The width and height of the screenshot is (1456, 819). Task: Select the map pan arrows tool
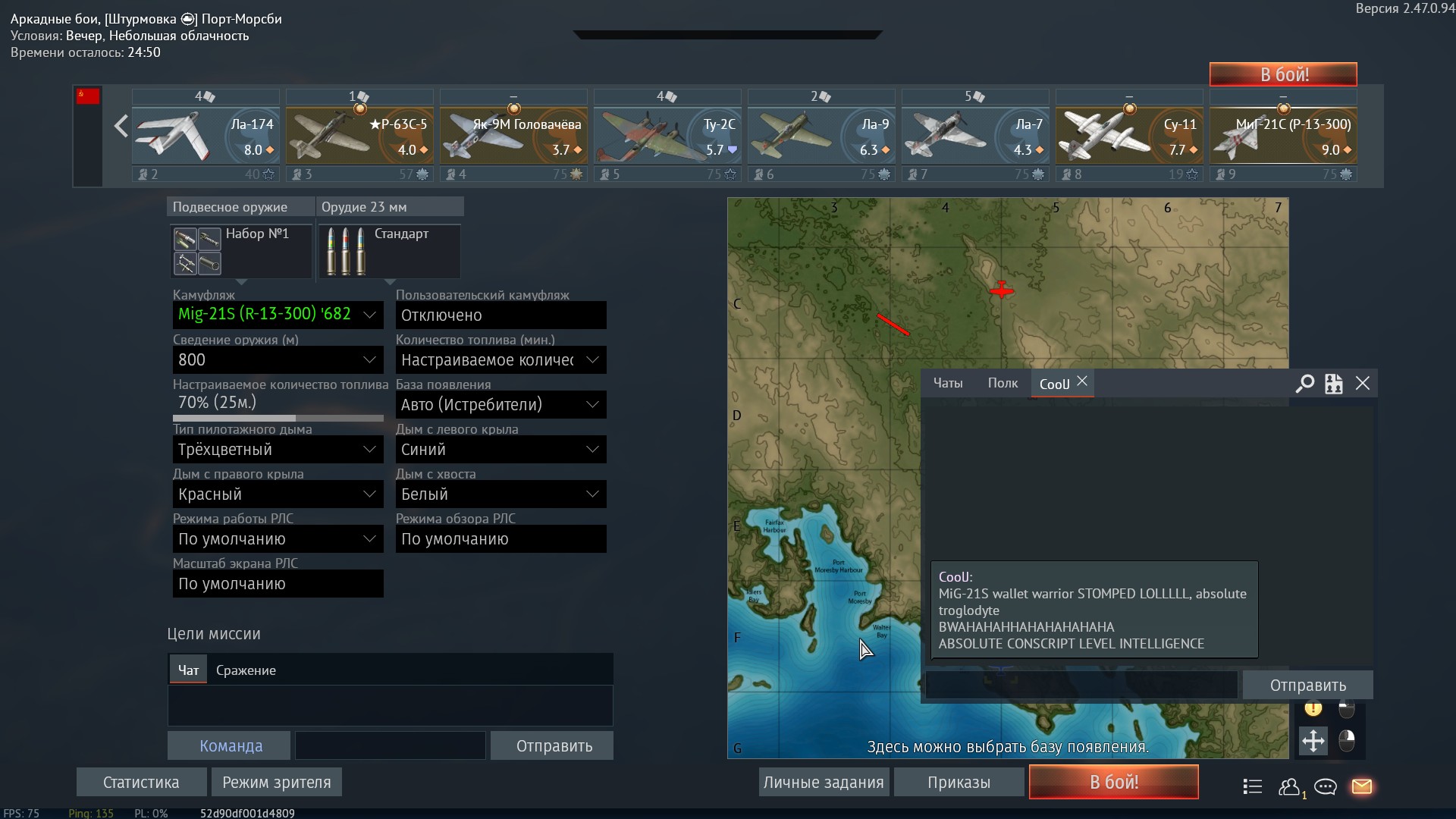(x=1313, y=740)
